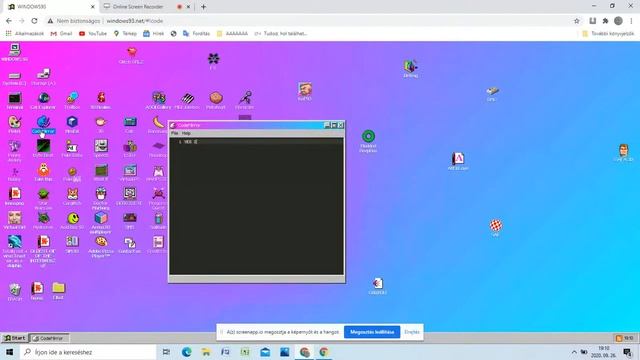Open the Gmail bookmark
This screenshot has width=640, height=360.
[x=61, y=33]
